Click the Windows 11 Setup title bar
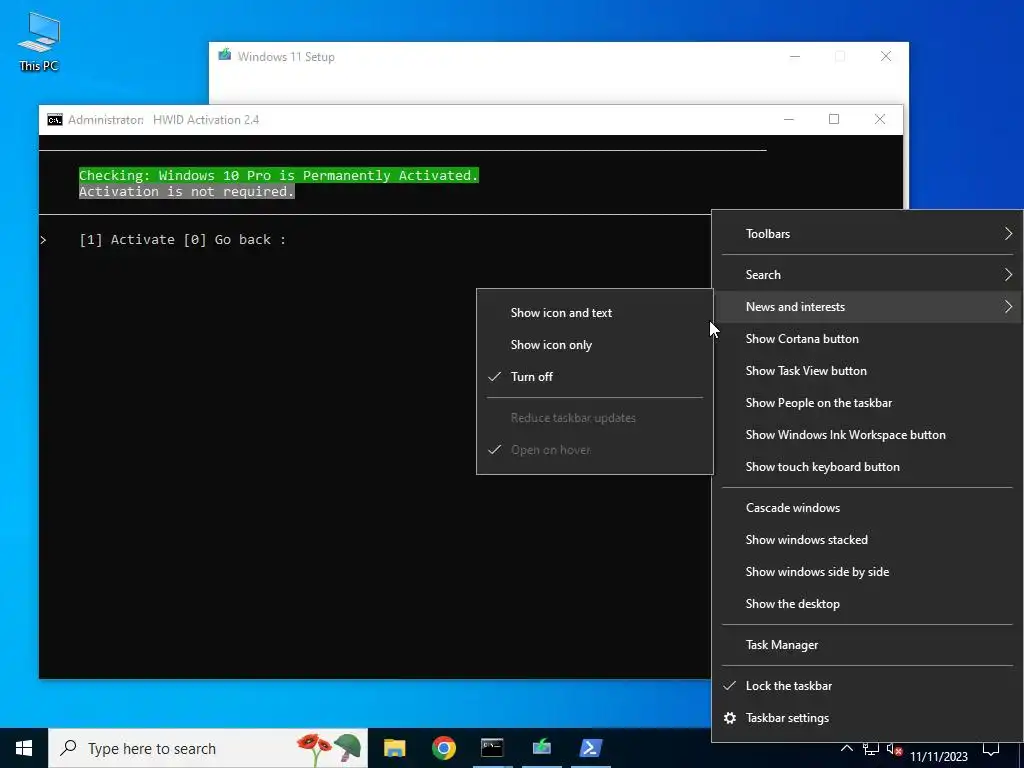The image size is (1024, 768). click(558, 57)
